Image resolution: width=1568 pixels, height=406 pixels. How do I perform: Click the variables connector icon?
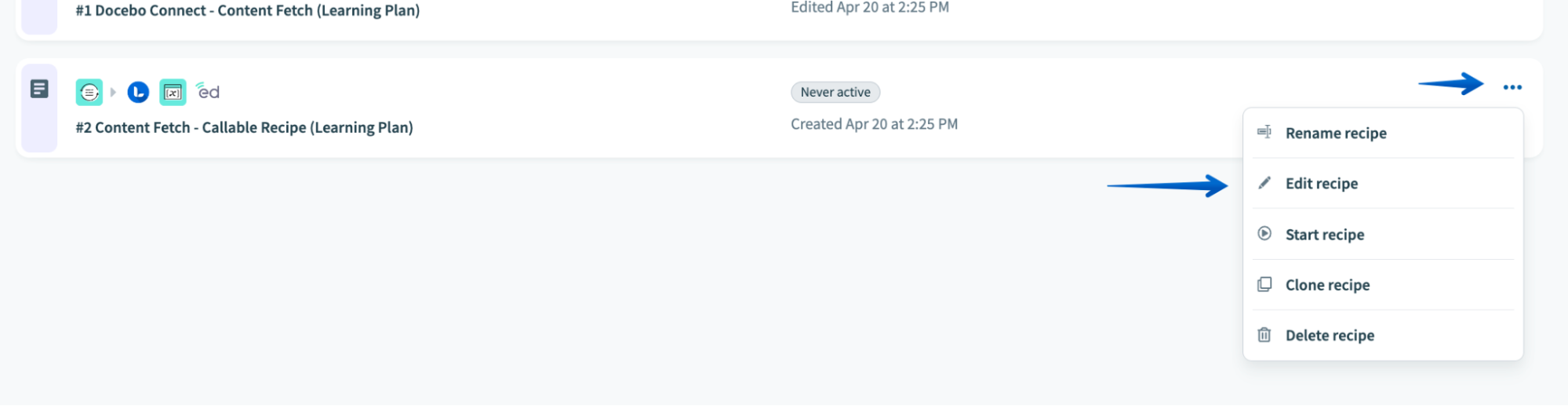pos(173,93)
